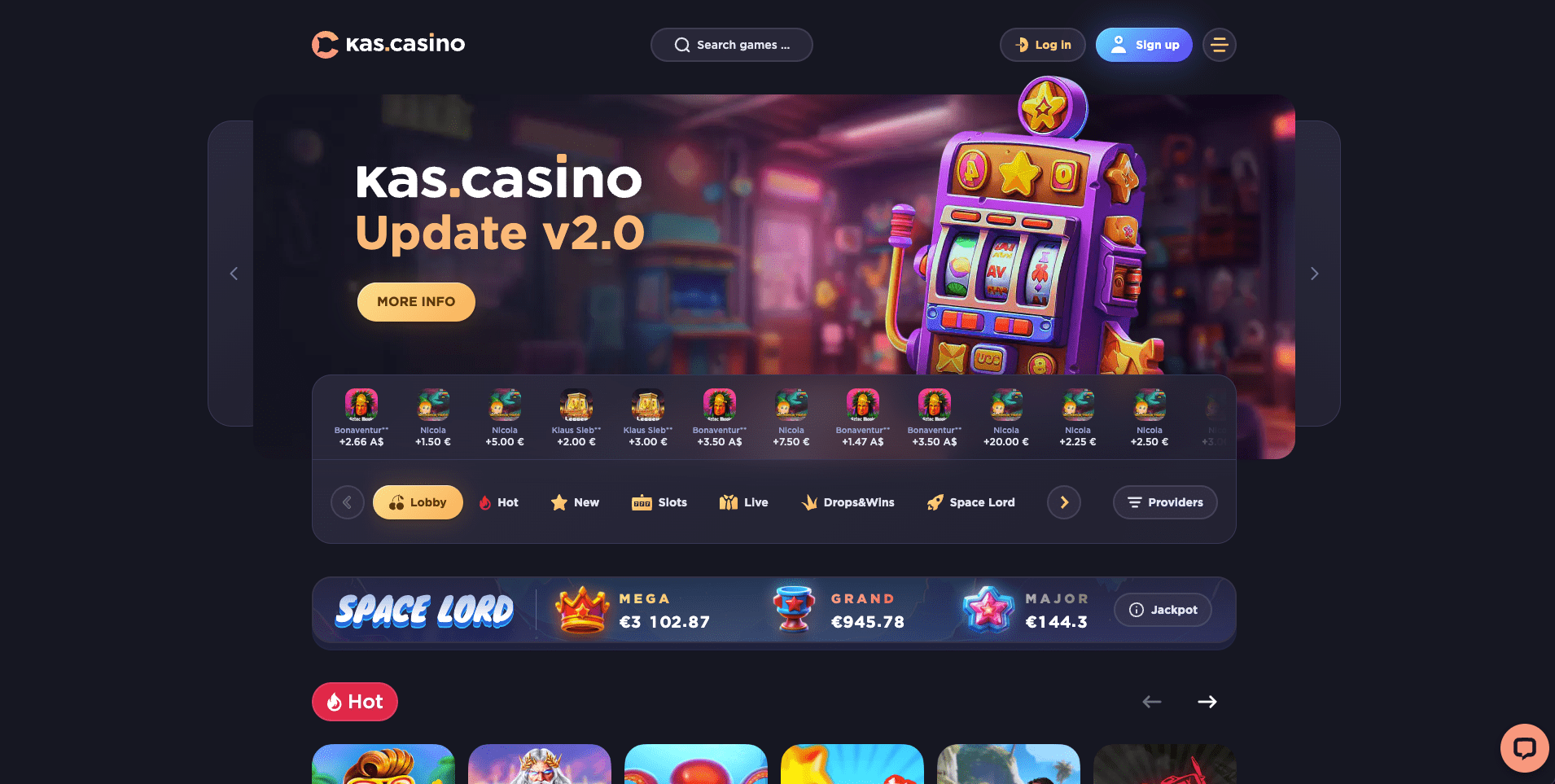Click the MORE INFO banner button
Image resolution: width=1555 pixels, height=784 pixels.
click(416, 302)
